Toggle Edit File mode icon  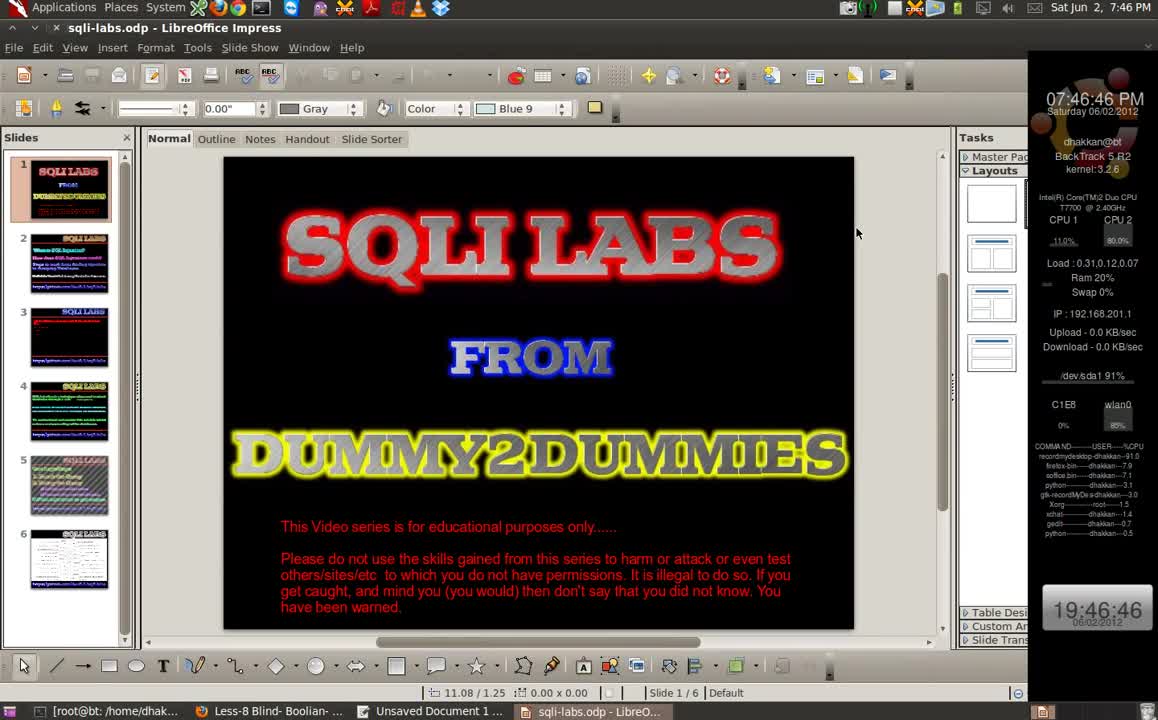tap(152, 75)
